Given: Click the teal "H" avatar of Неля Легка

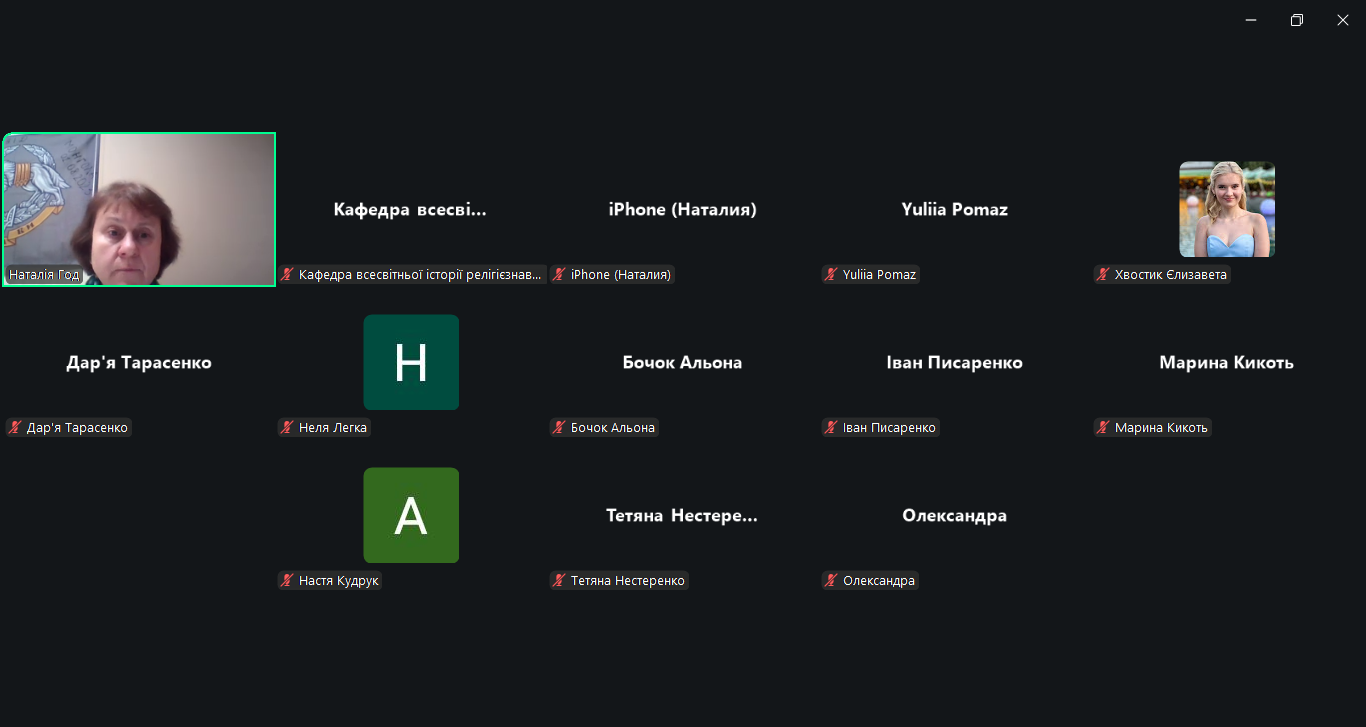Looking at the screenshot, I should point(411,362).
